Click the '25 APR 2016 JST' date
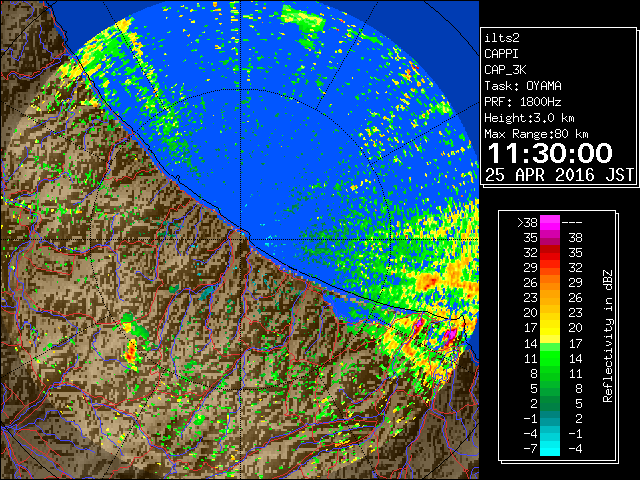The image size is (640, 480). click(x=559, y=175)
